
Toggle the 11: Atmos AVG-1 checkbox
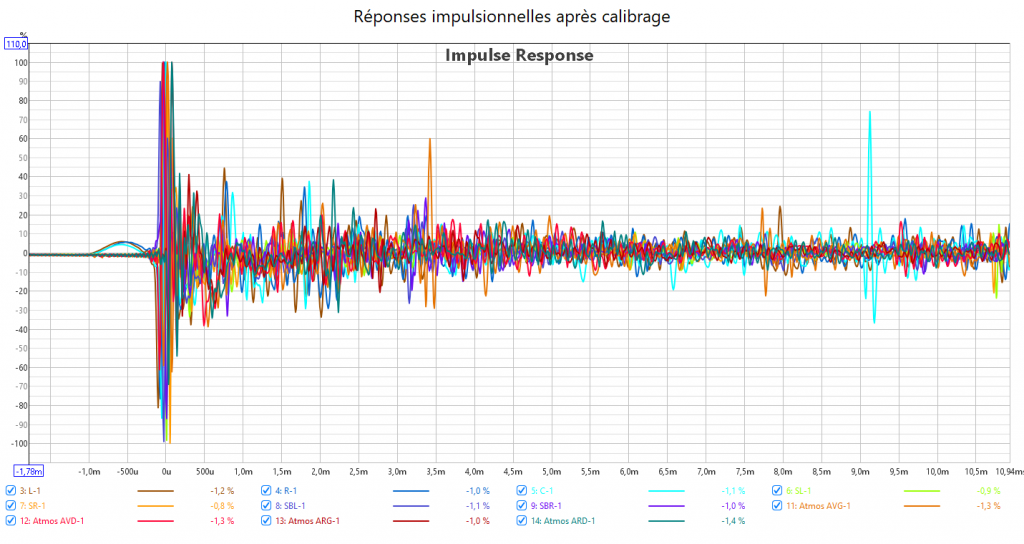777,506
